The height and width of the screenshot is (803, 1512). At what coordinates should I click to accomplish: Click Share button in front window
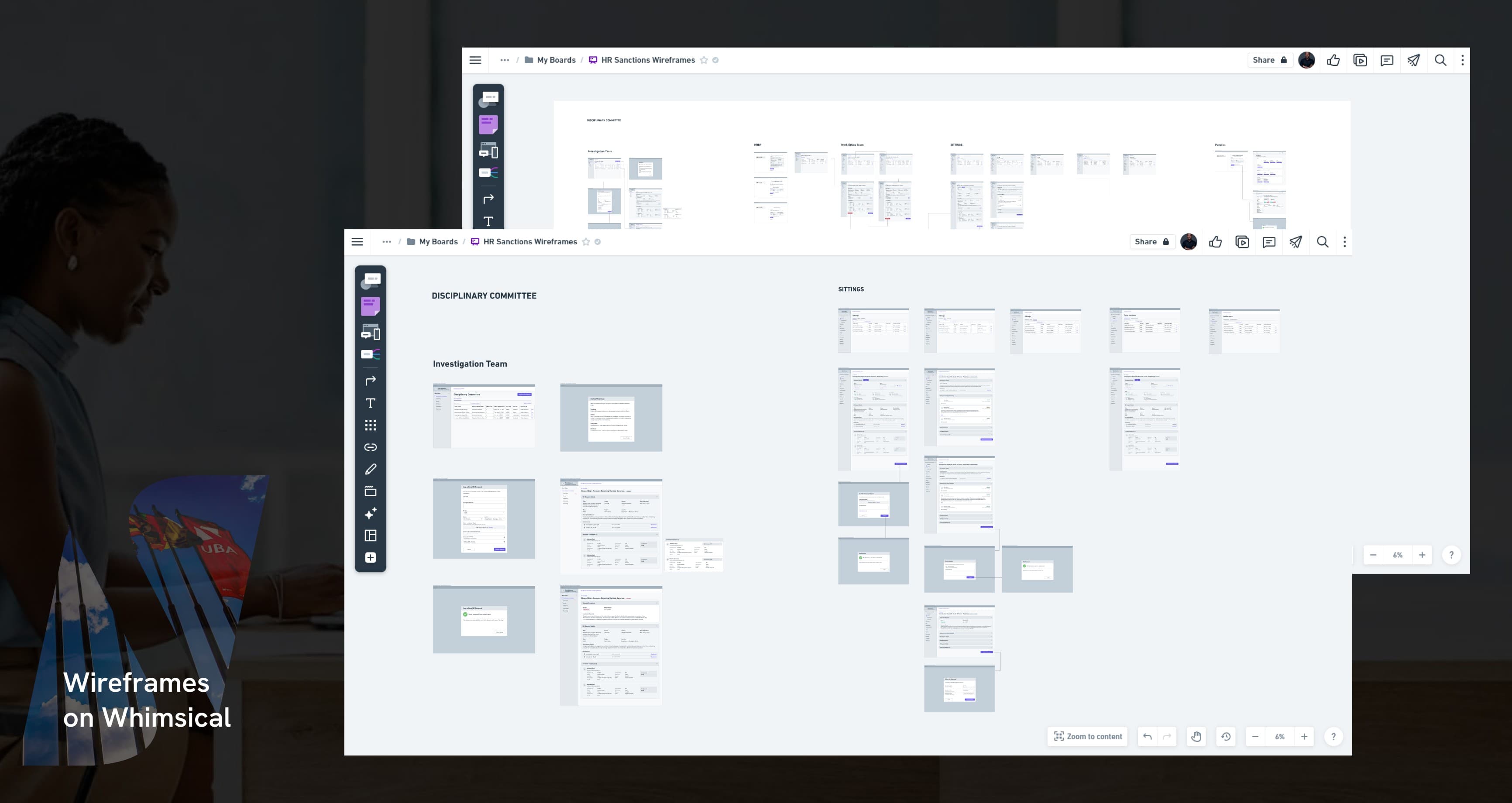pos(1151,242)
